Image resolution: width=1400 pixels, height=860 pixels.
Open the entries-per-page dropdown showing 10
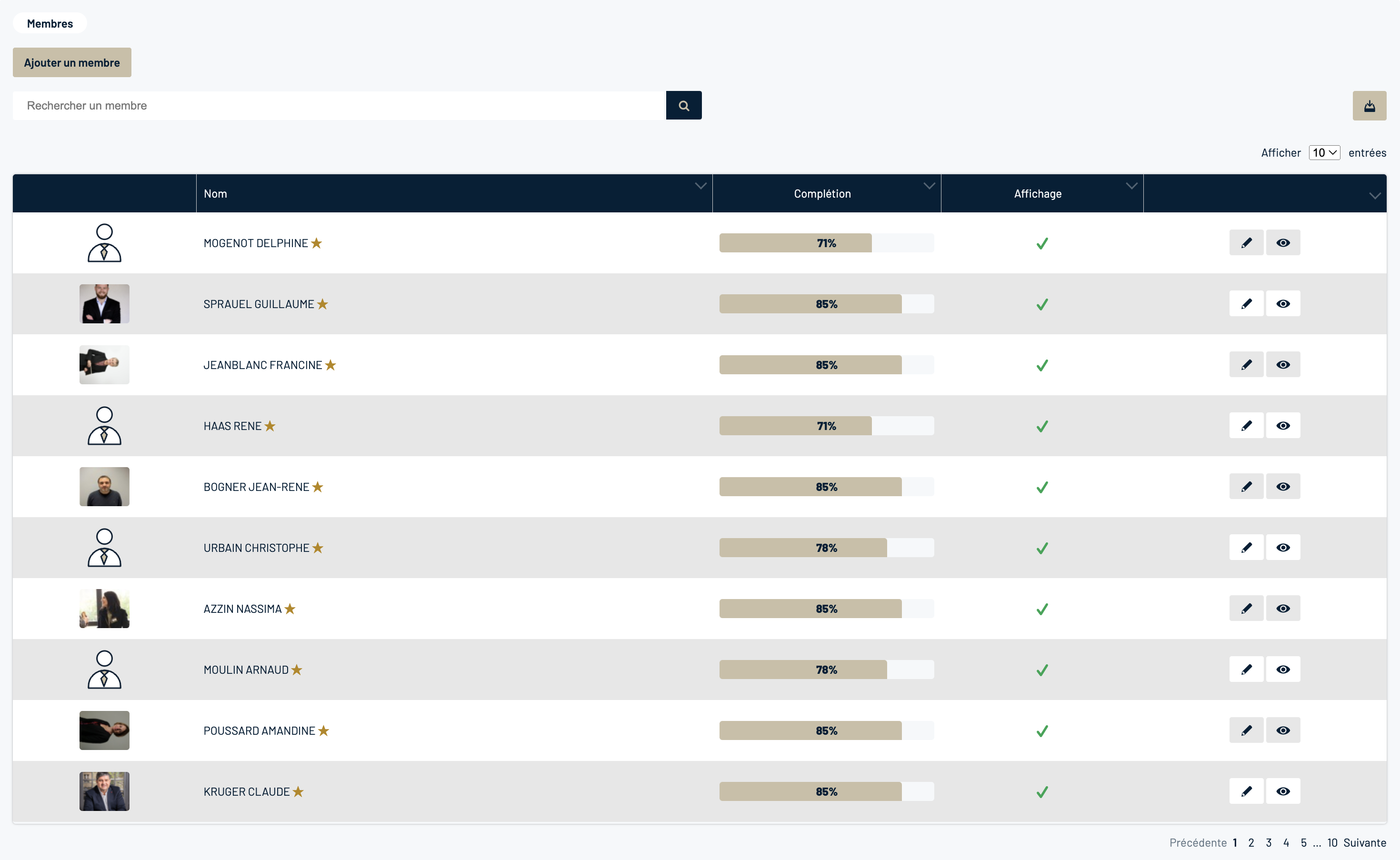[x=1324, y=152]
